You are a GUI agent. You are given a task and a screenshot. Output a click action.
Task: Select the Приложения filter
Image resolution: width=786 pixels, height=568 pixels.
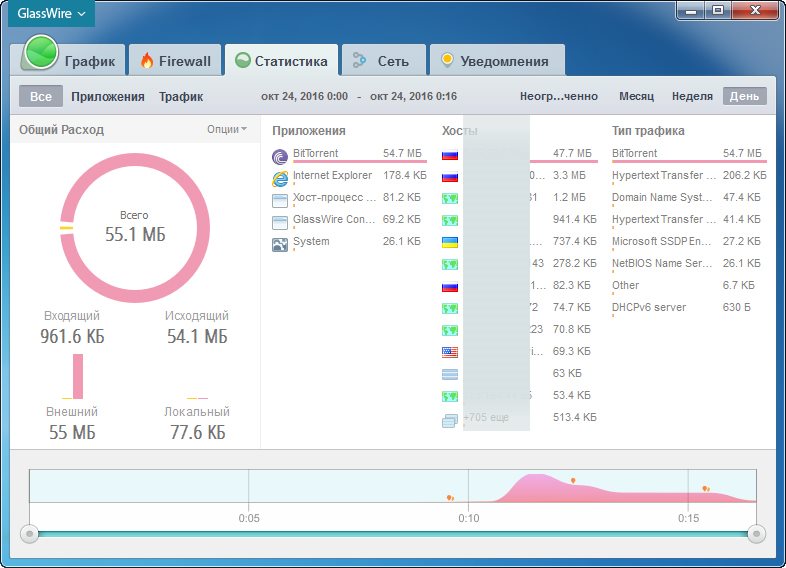(108, 96)
